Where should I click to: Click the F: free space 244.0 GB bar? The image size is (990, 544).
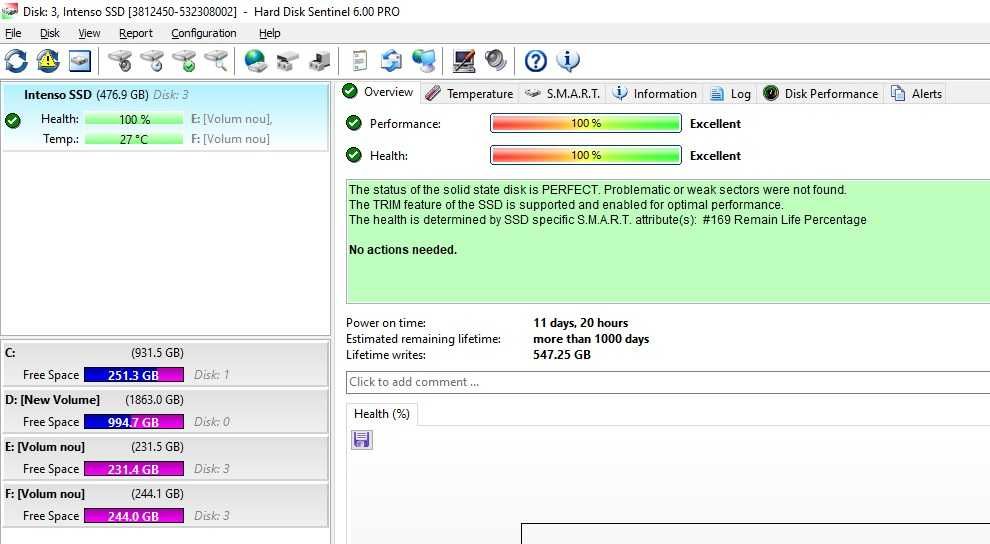[134, 516]
